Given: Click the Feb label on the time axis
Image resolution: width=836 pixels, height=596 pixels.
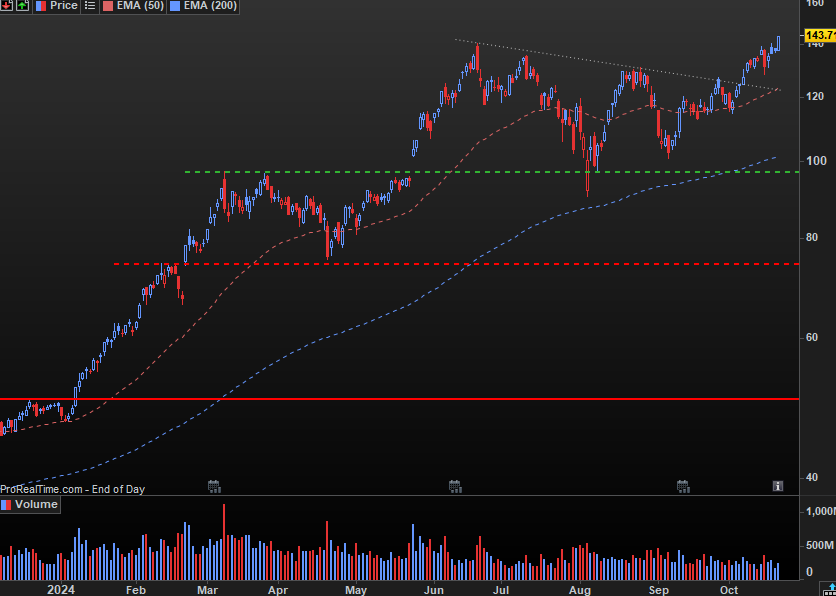Looking at the screenshot, I should [x=135, y=590].
